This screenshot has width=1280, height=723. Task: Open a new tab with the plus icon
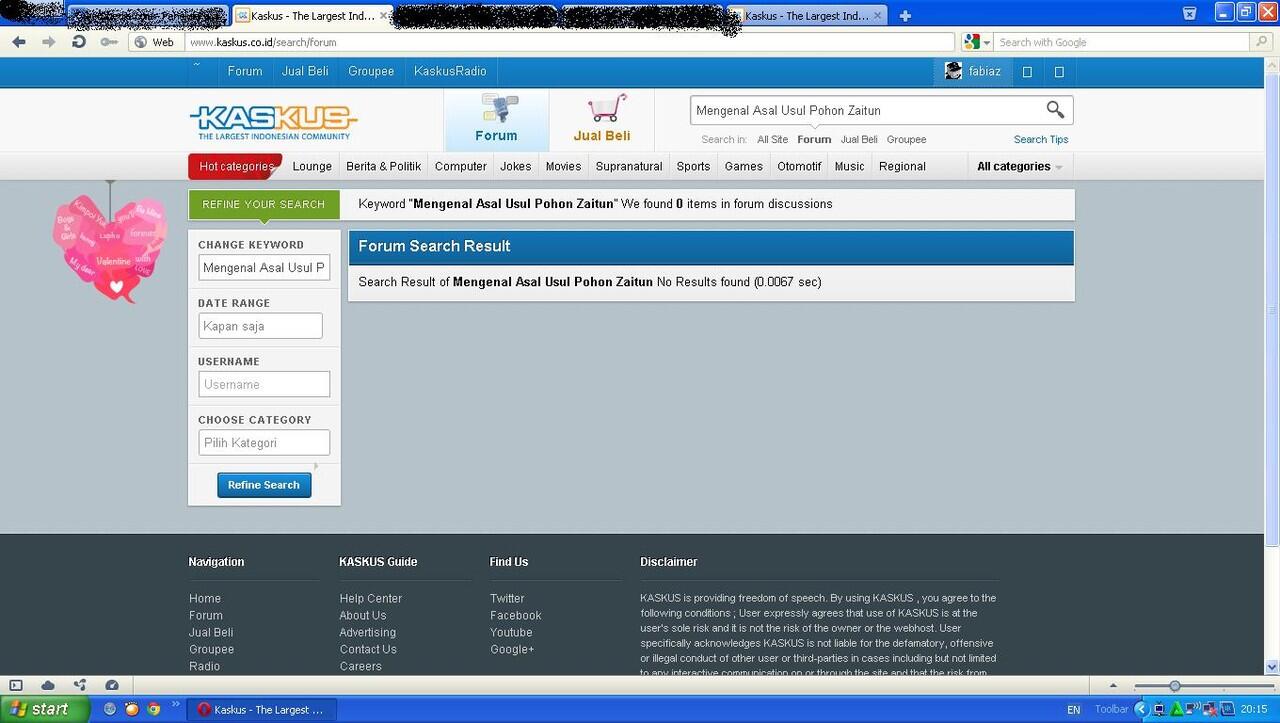point(905,16)
